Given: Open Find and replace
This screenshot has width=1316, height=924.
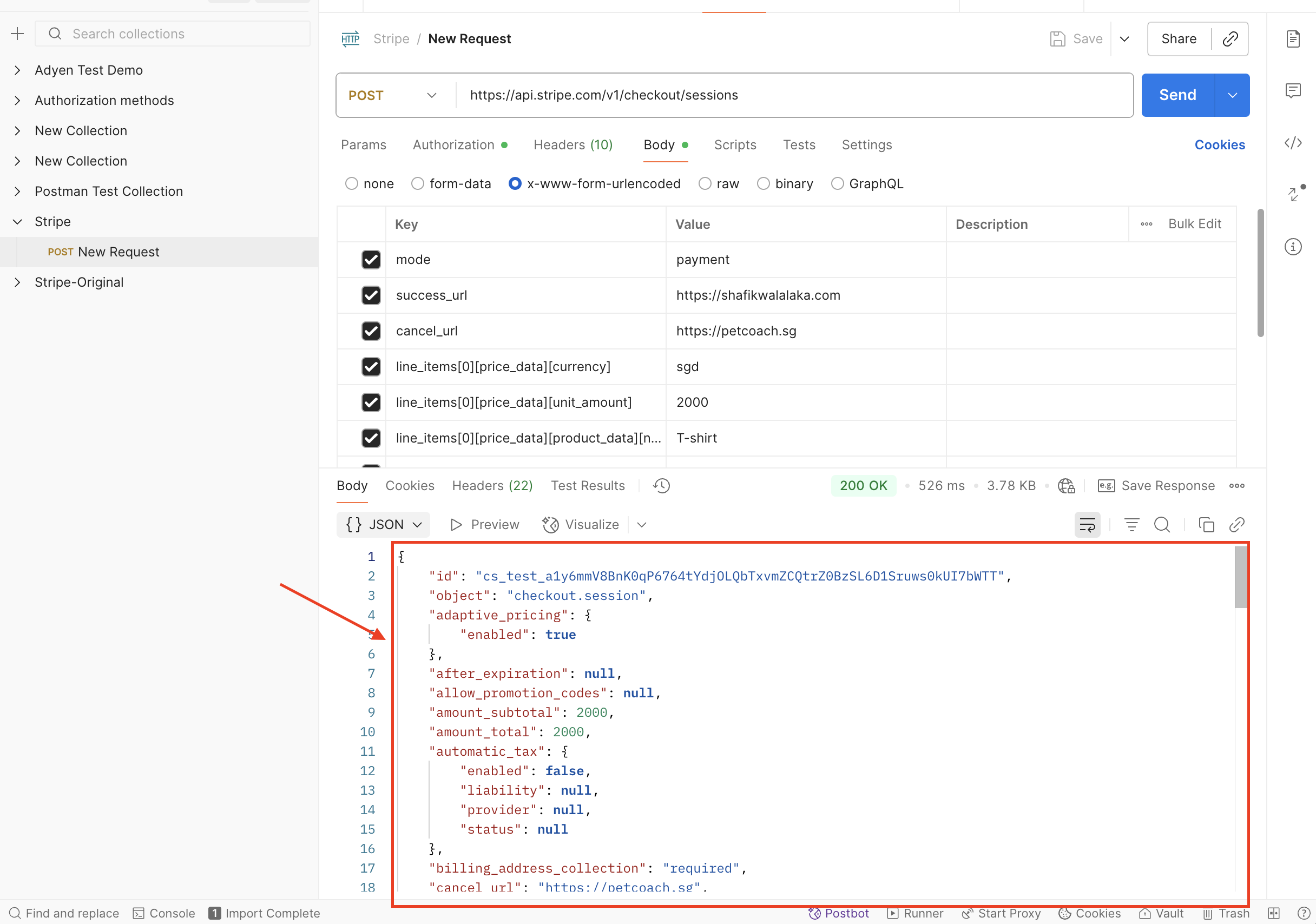Looking at the screenshot, I should click(64, 913).
